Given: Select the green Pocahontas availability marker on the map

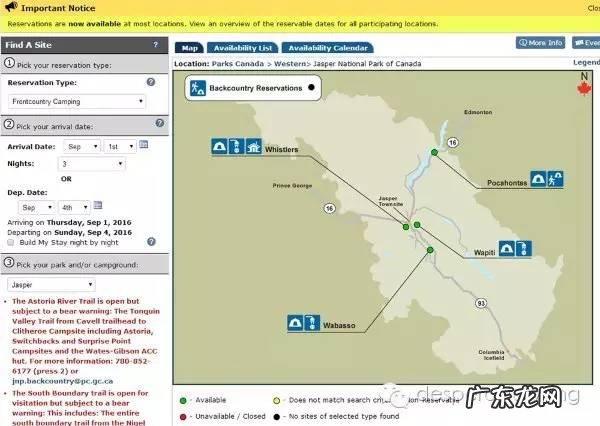Looking at the screenshot, I should tap(434, 152).
